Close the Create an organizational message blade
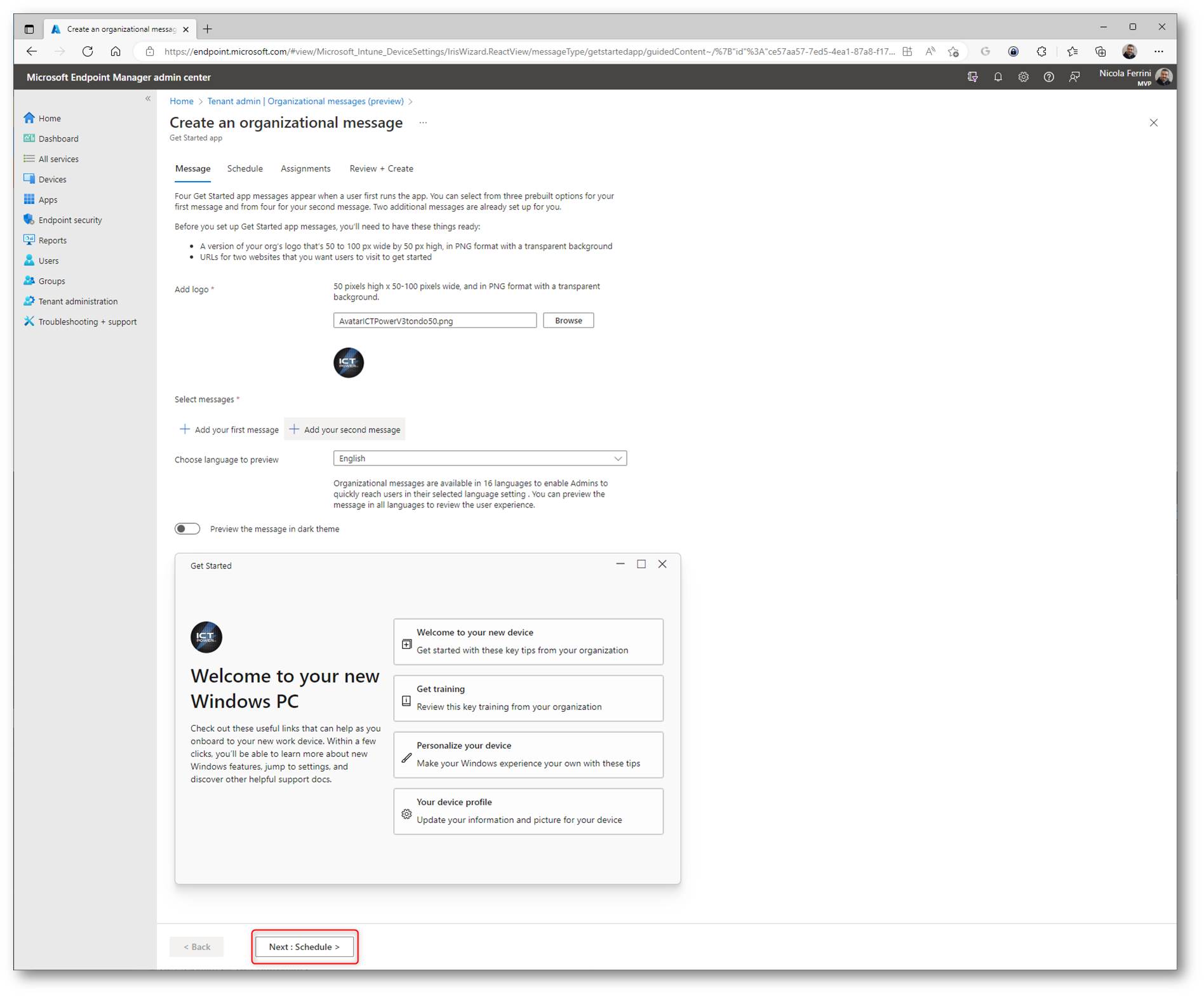 click(1153, 123)
